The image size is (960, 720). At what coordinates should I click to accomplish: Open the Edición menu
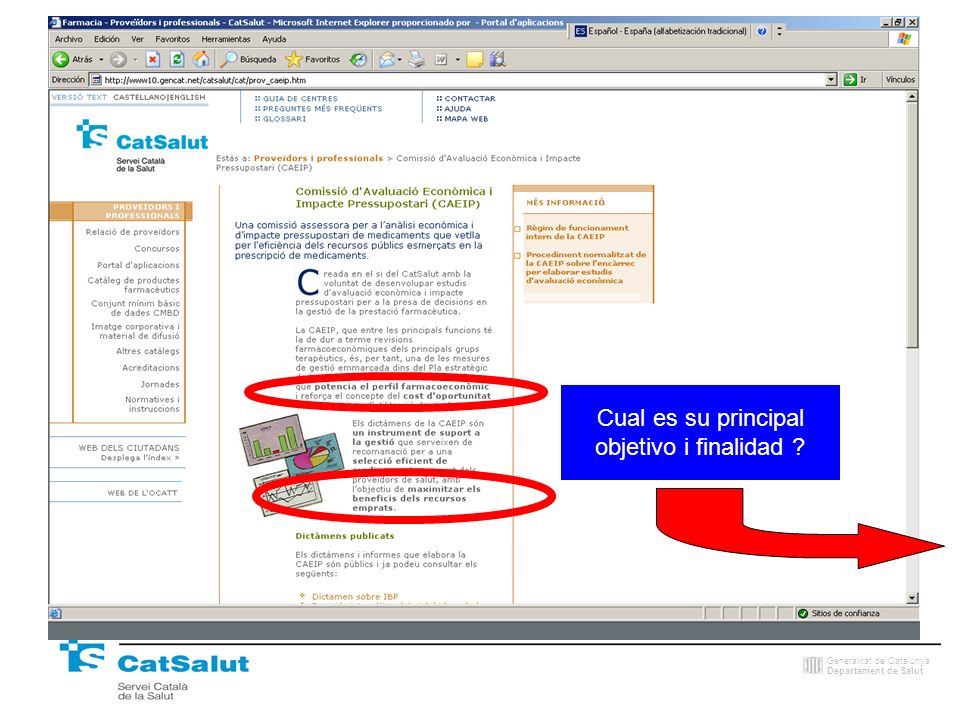click(107, 39)
